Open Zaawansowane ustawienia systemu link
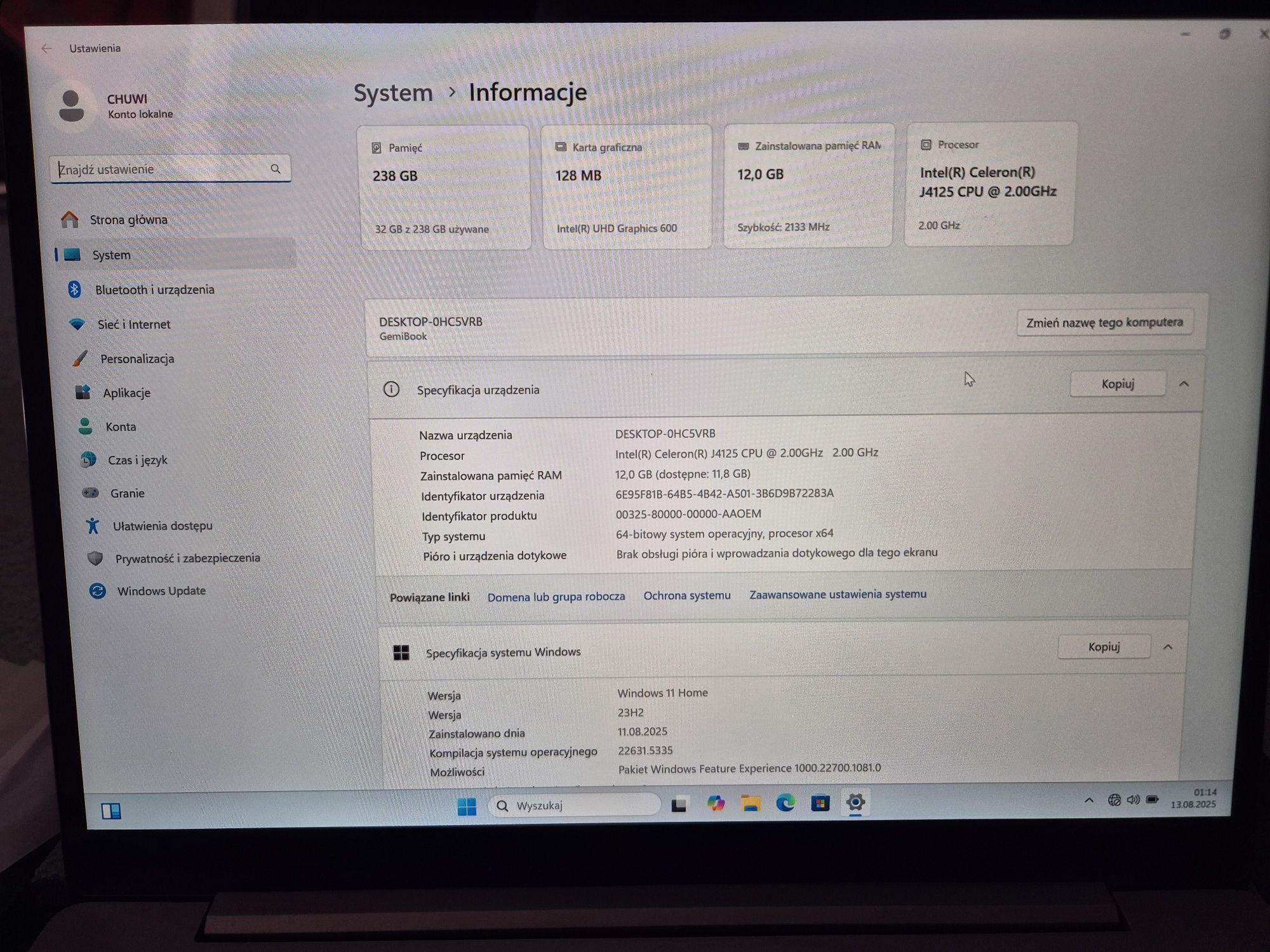The height and width of the screenshot is (952, 1270). (x=838, y=594)
